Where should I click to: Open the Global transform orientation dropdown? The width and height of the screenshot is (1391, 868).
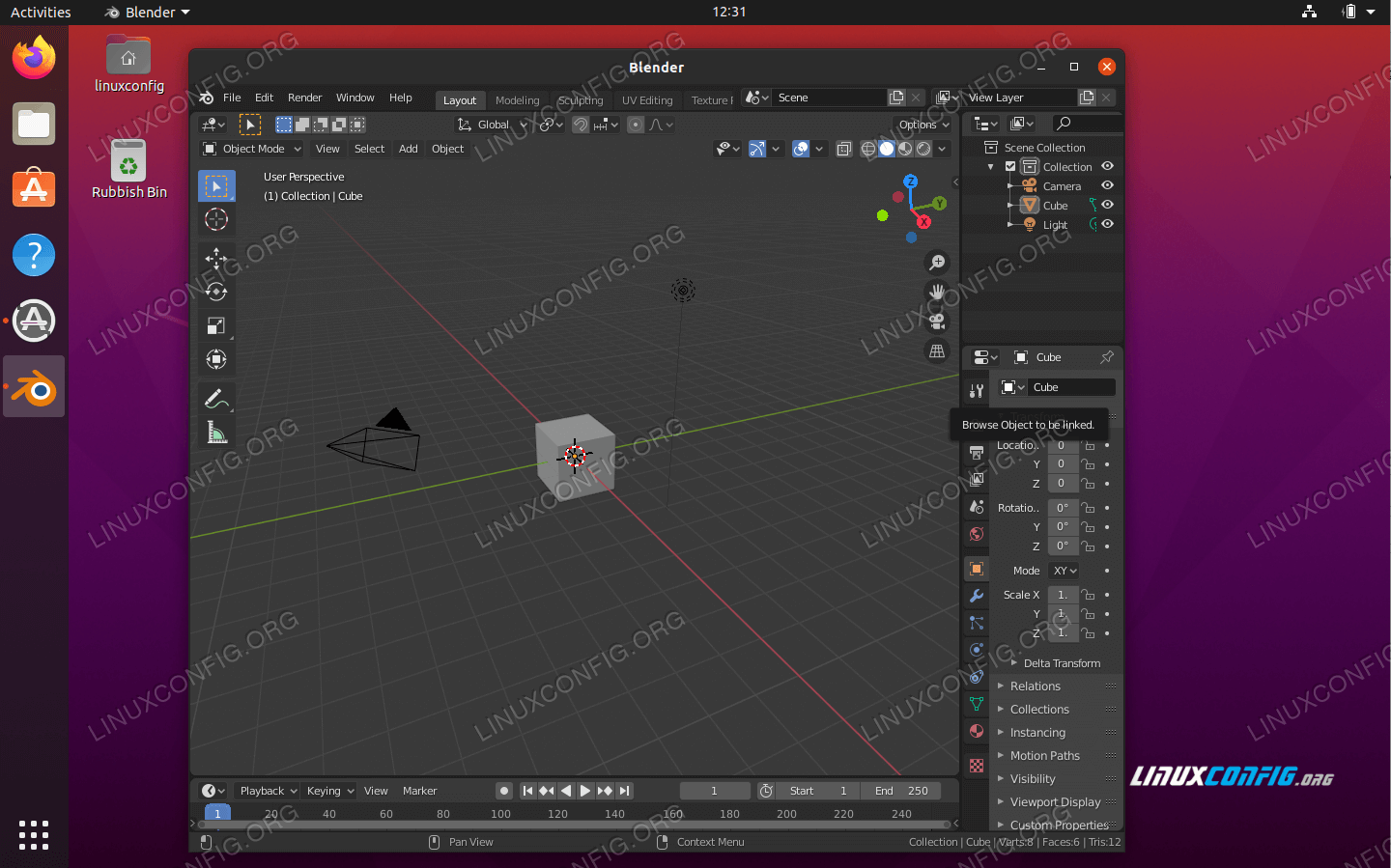(x=493, y=125)
